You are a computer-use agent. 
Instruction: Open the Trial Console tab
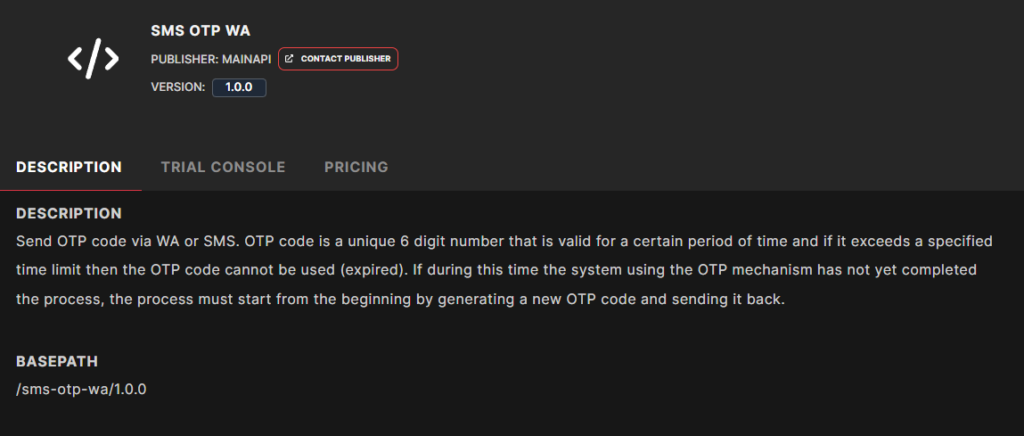(223, 167)
